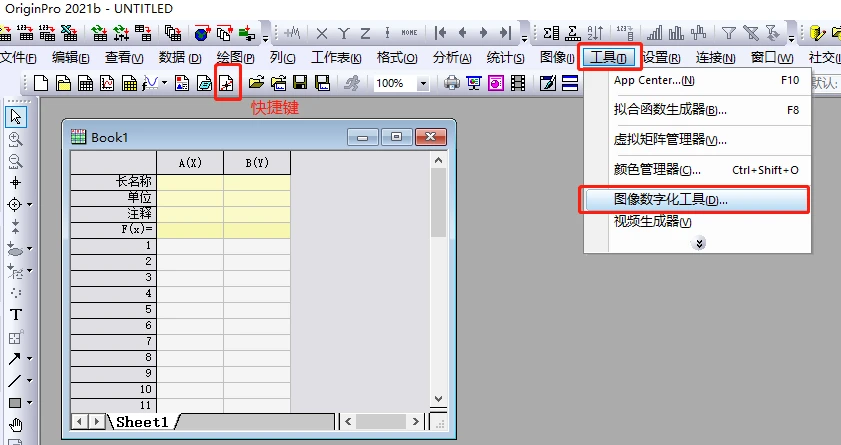
Task: Switch to Sheet1 tab
Action: click(x=142, y=422)
